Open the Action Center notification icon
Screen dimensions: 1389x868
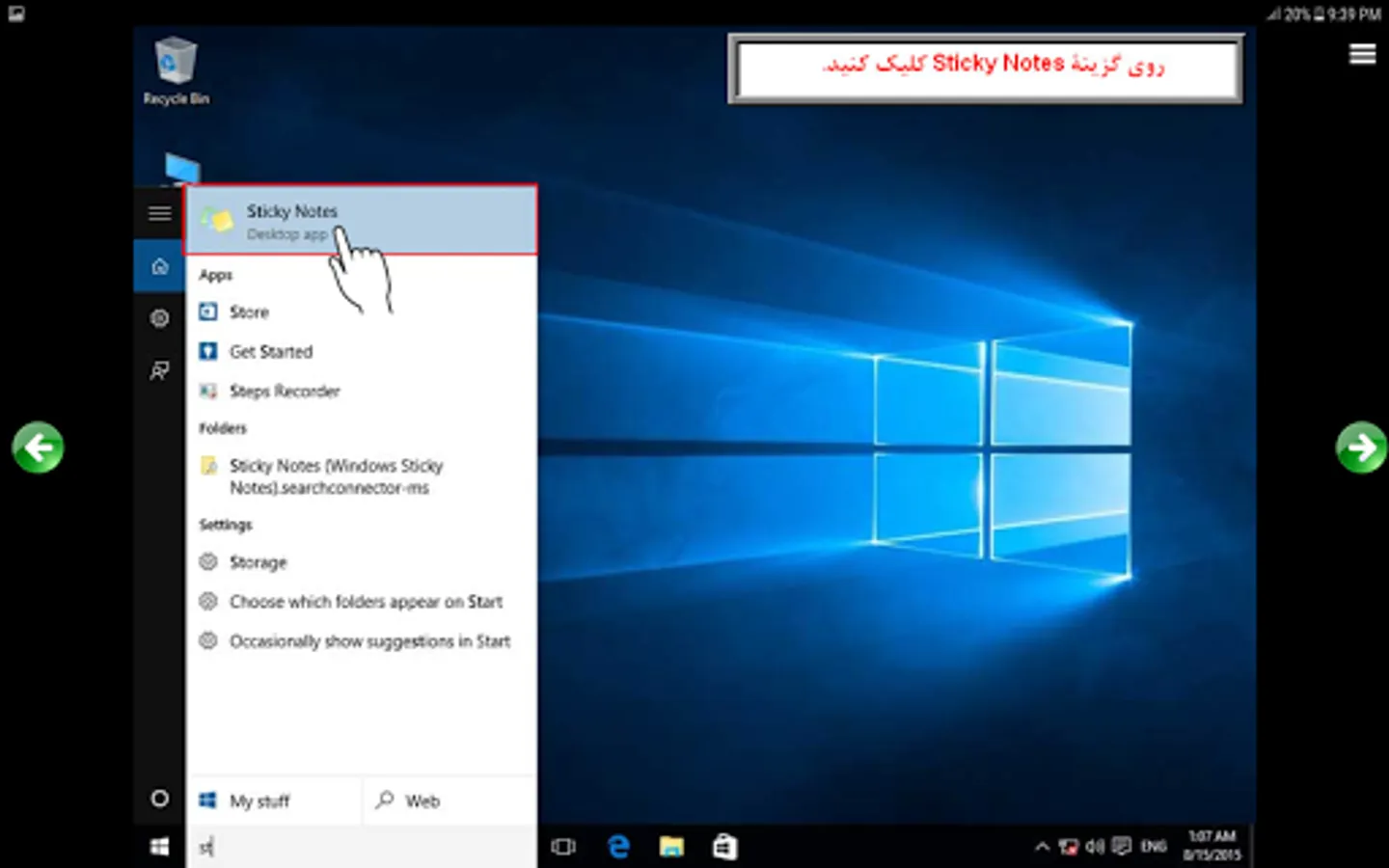point(1121,847)
